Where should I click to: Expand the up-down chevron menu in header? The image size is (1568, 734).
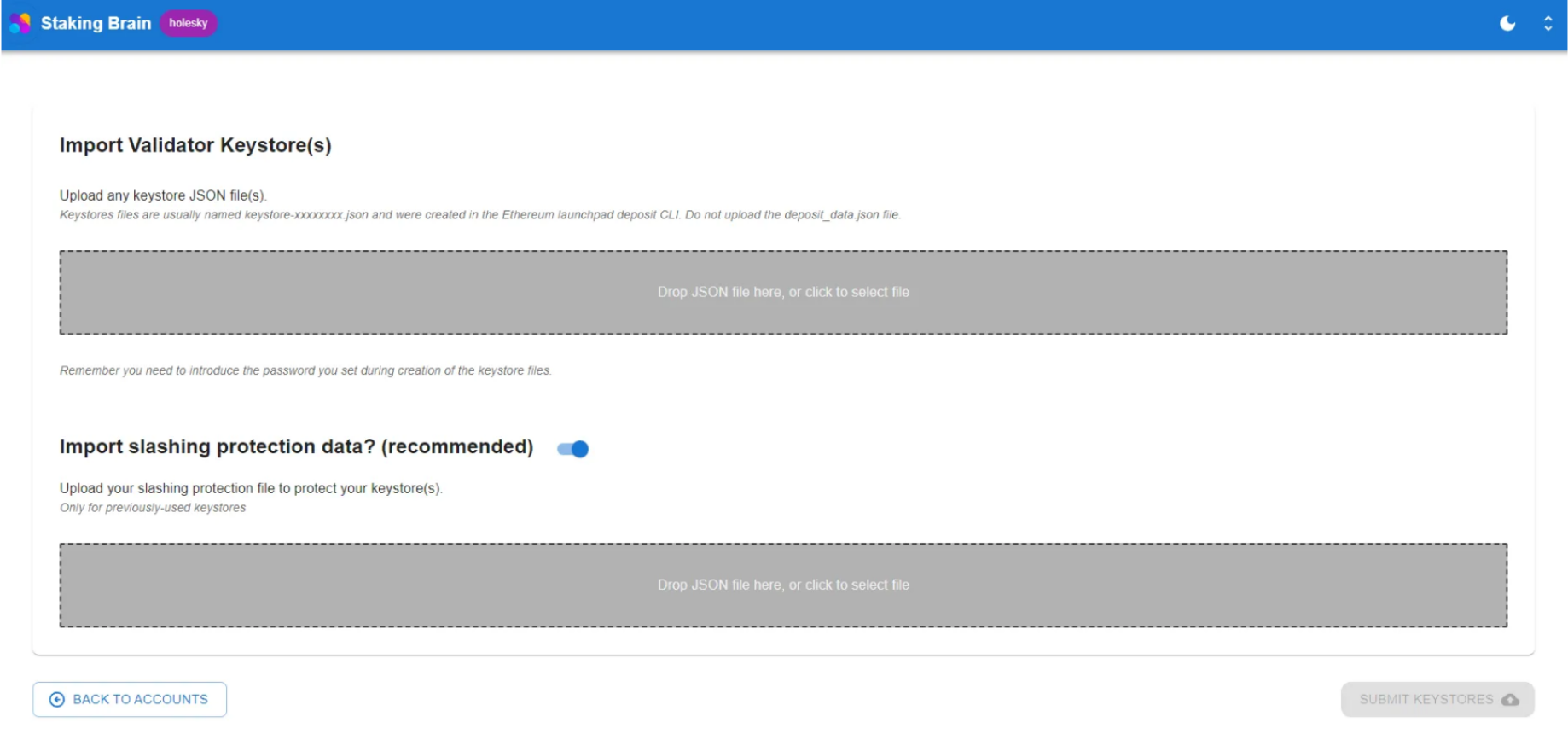click(1548, 23)
